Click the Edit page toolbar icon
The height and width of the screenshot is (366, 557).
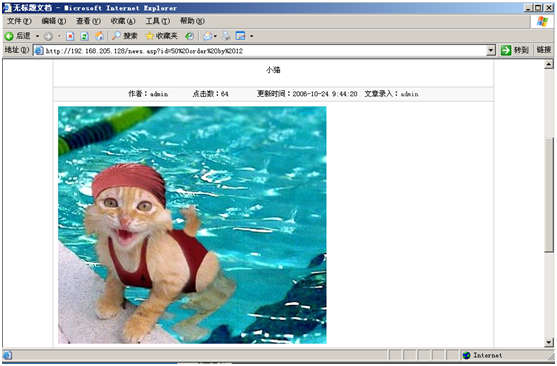point(240,36)
